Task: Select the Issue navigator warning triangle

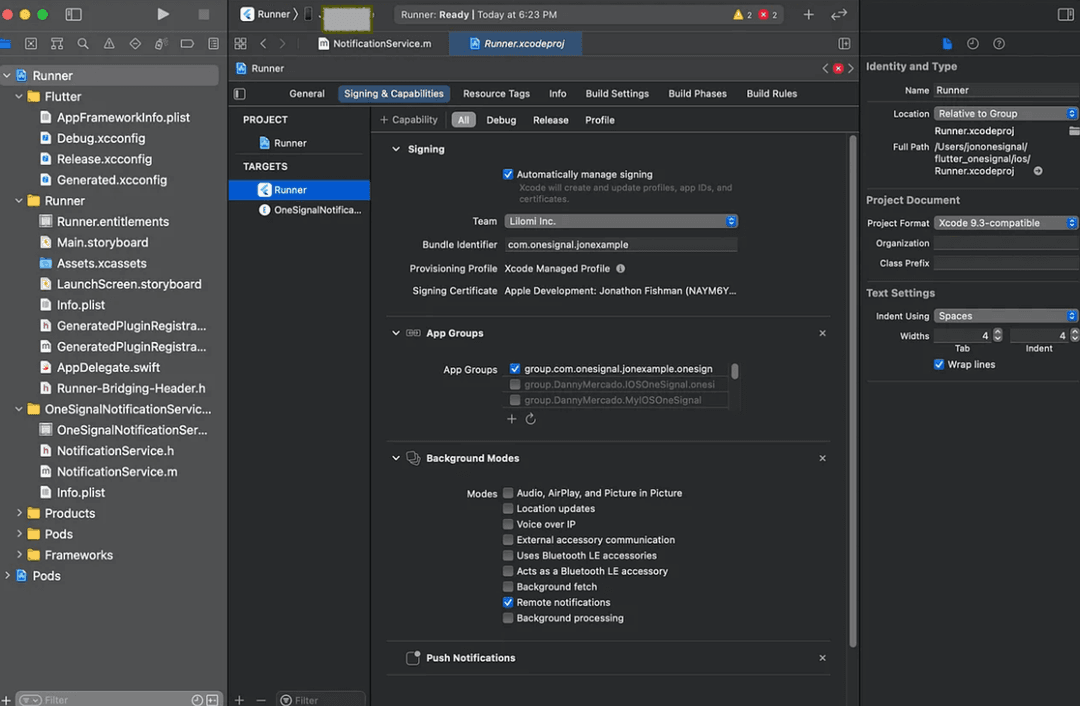Action: pyautogui.click(x=110, y=44)
